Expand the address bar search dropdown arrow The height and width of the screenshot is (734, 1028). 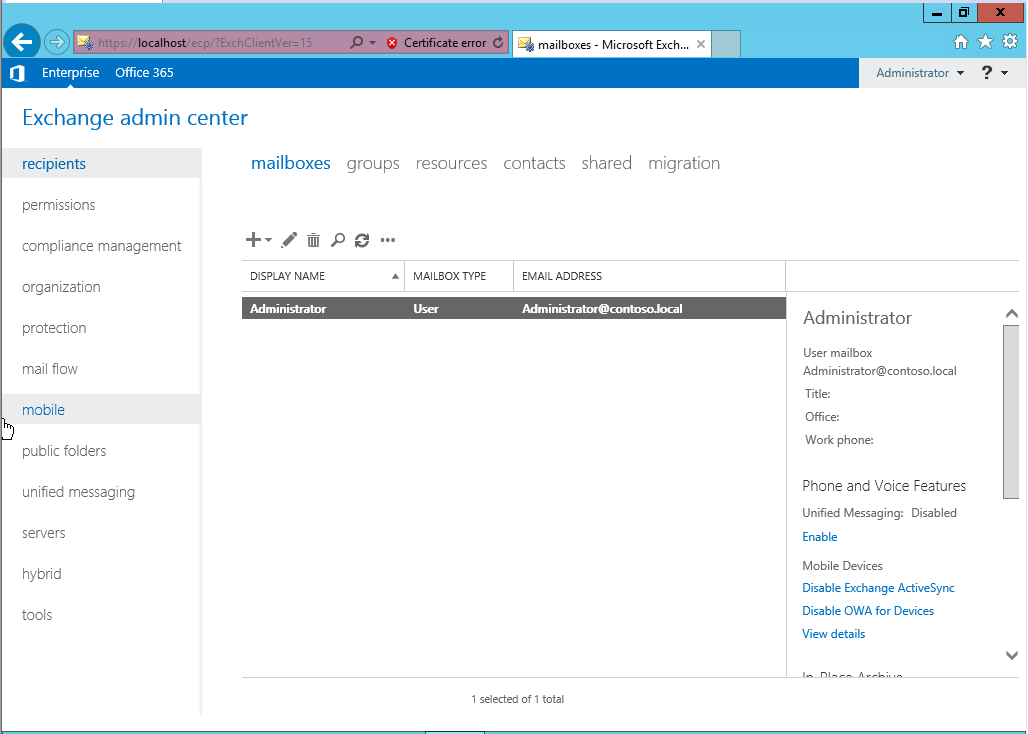click(372, 43)
